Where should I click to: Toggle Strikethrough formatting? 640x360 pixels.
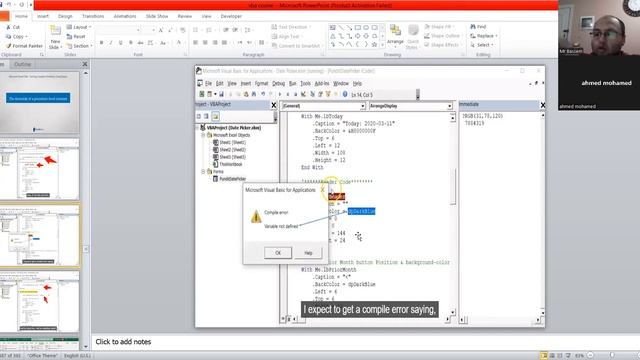coord(140,43)
